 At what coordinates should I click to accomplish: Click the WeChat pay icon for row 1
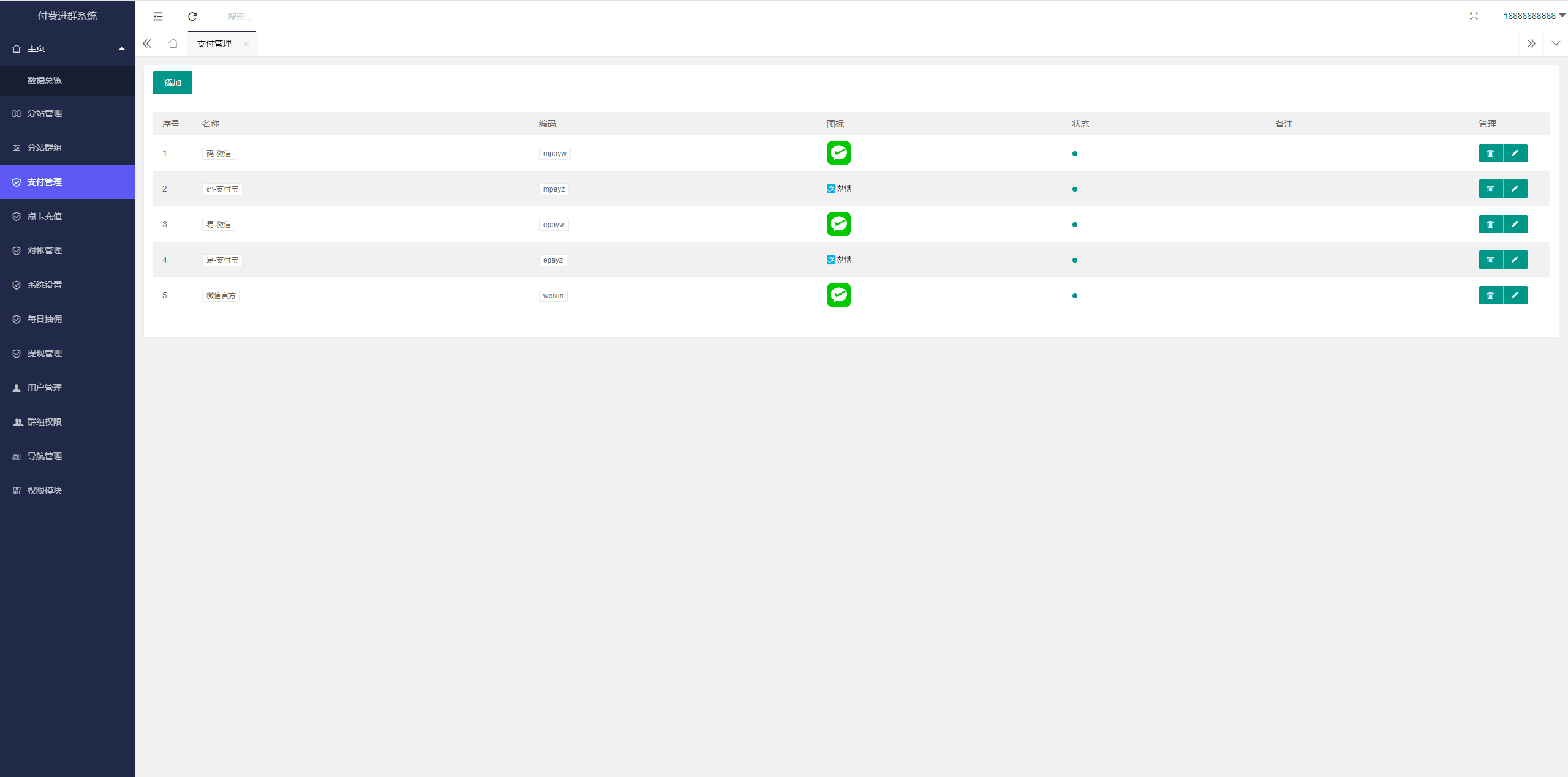[x=838, y=153]
